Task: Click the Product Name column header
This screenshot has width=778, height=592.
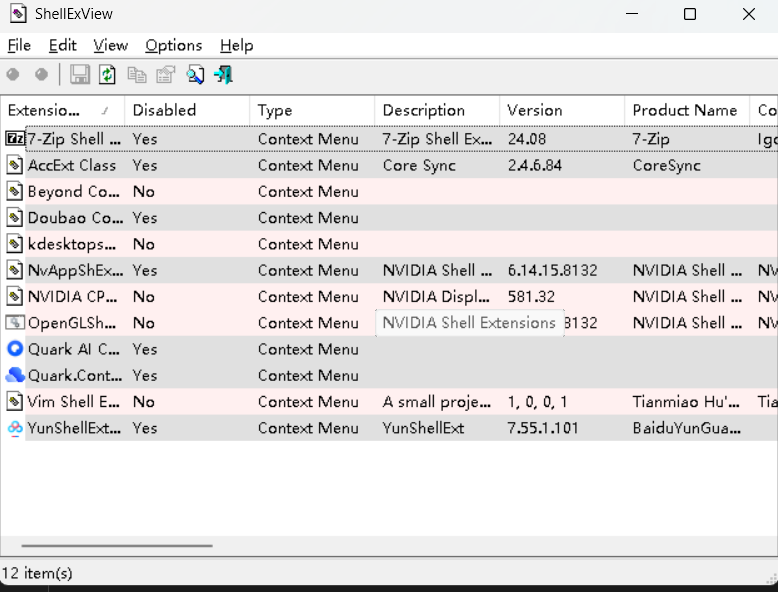Action: (684, 110)
